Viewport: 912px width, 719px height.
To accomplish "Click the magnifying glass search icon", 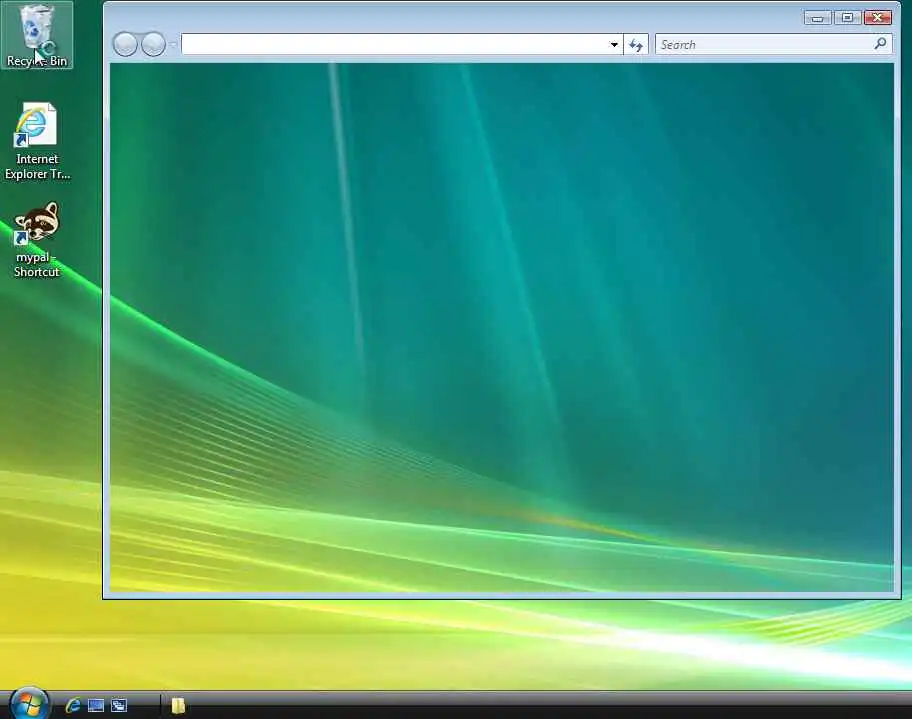I will (x=881, y=44).
